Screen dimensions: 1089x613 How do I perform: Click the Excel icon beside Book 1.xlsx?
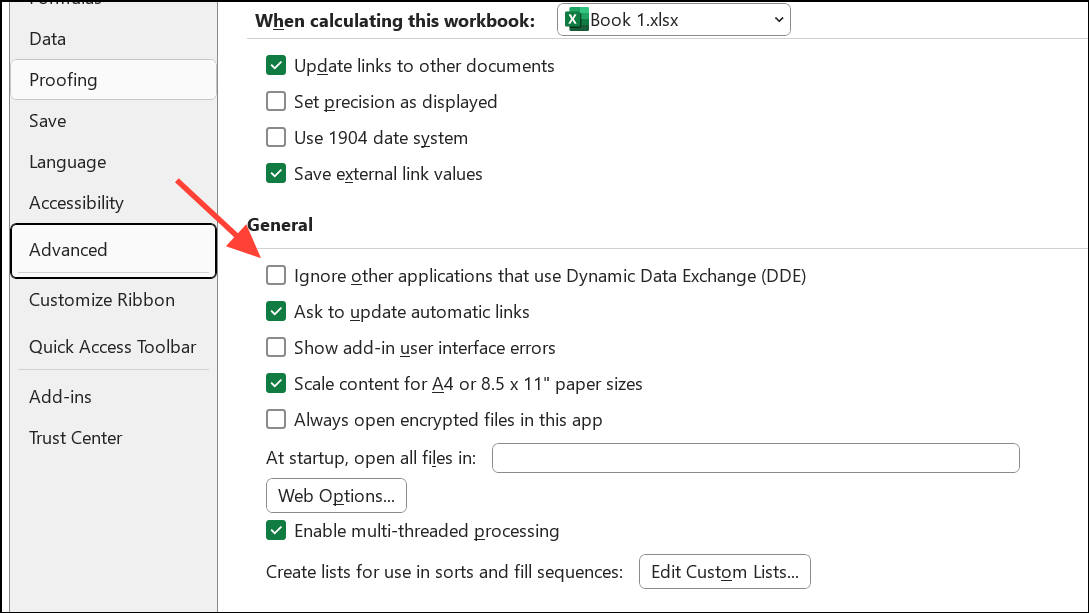coord(575,20)
